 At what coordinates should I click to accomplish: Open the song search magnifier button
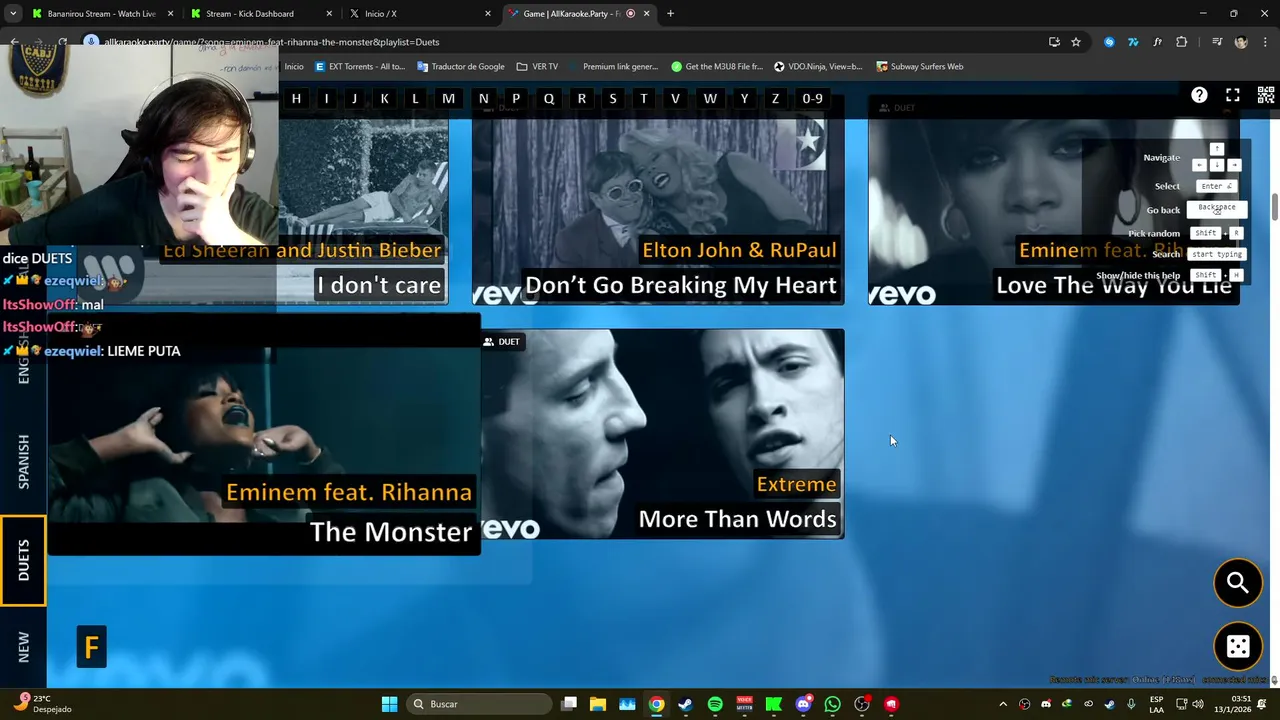coord(1238,582)
